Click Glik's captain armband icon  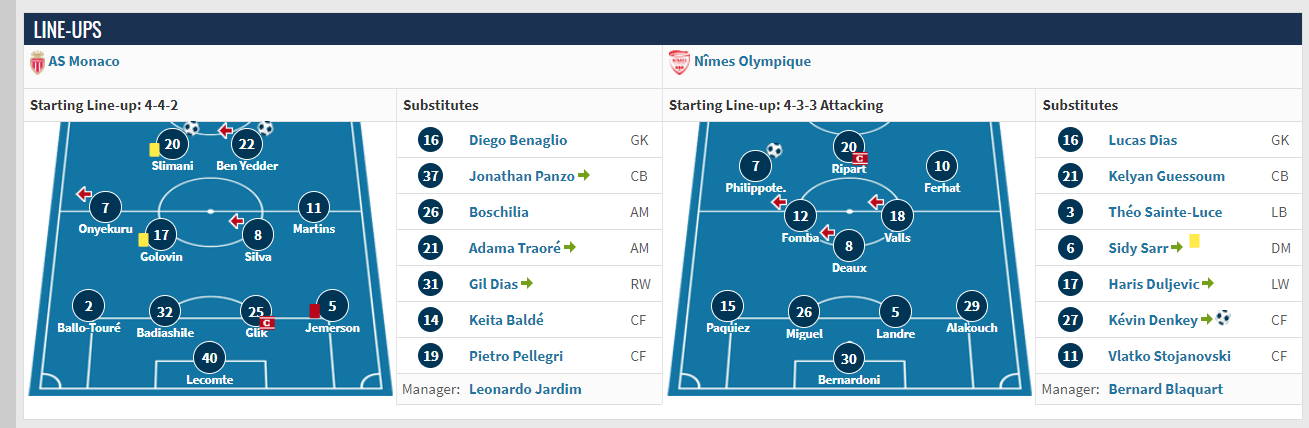(267, 322)
